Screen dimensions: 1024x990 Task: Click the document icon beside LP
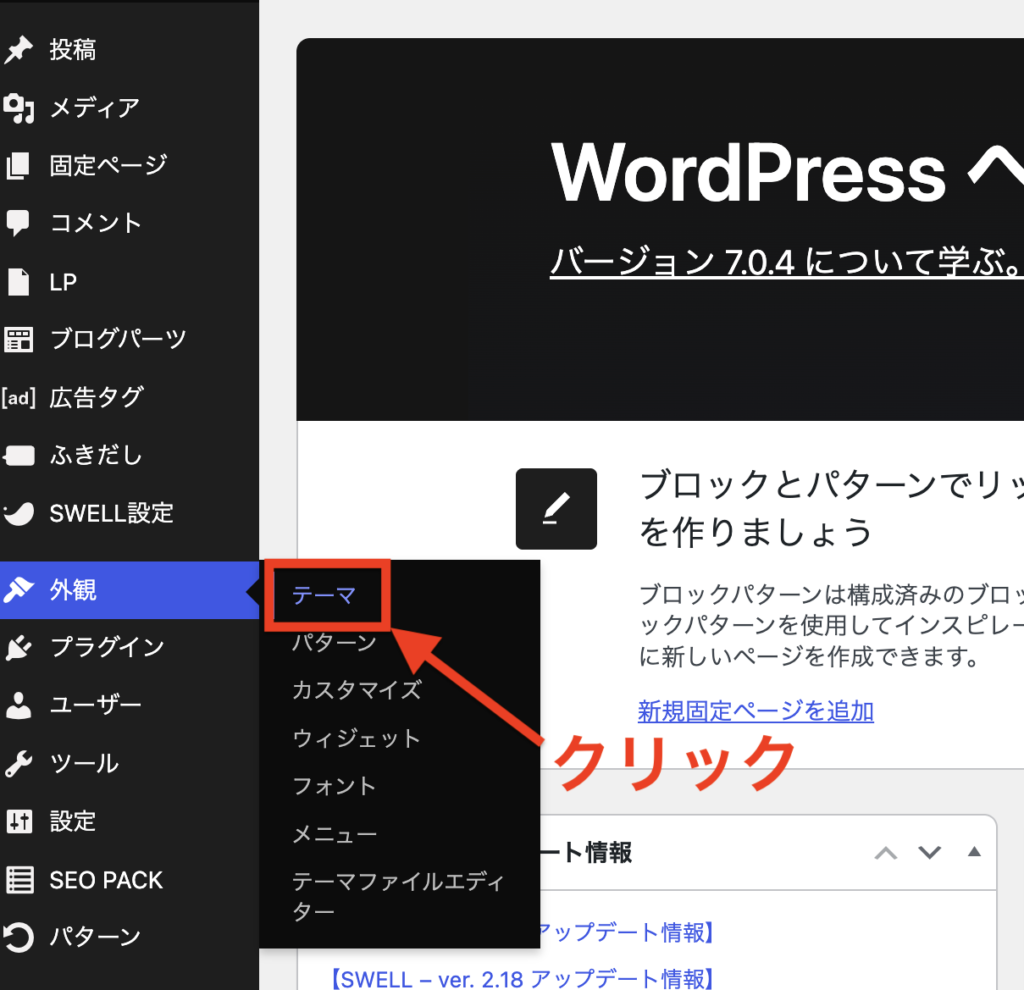18,281
